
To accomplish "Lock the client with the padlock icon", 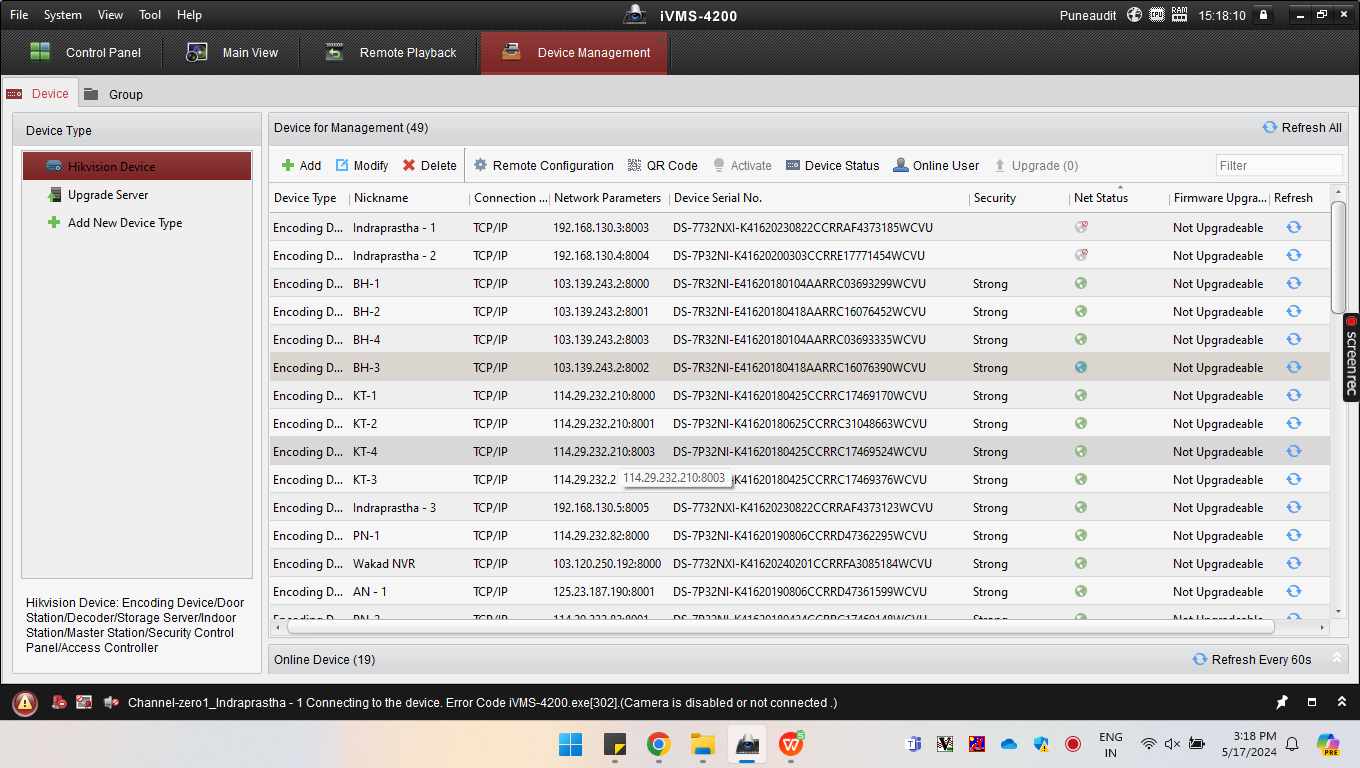I will pyautogui.click(x=1264, y=15).
